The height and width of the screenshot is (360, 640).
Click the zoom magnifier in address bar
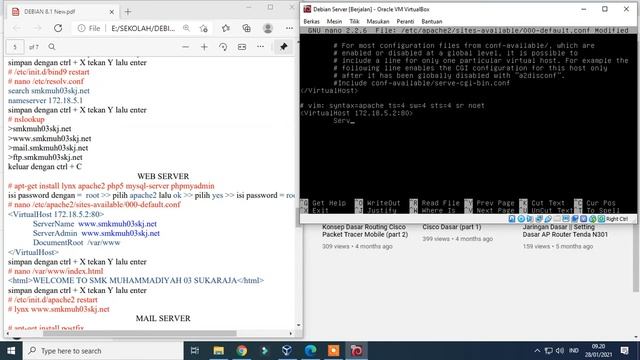187,28
